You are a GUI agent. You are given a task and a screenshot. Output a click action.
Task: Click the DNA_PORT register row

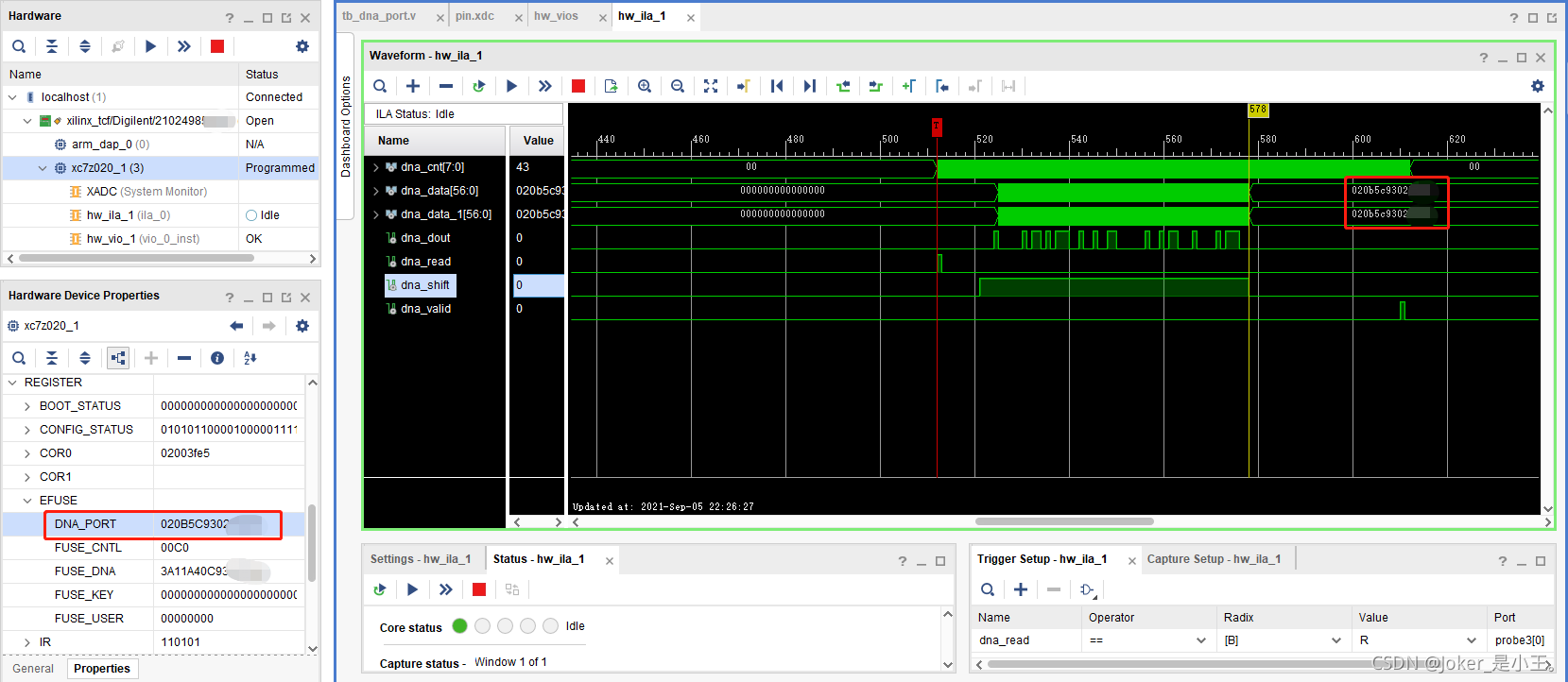153,524
